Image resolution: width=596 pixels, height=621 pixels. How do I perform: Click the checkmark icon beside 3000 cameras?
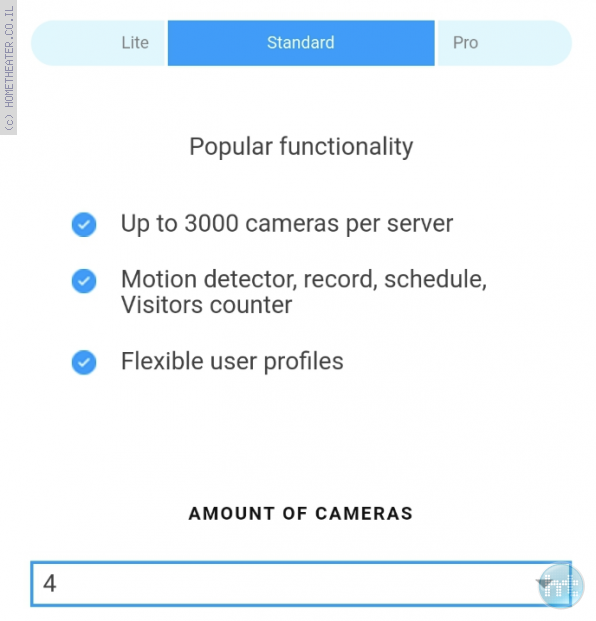coord(84,225)
